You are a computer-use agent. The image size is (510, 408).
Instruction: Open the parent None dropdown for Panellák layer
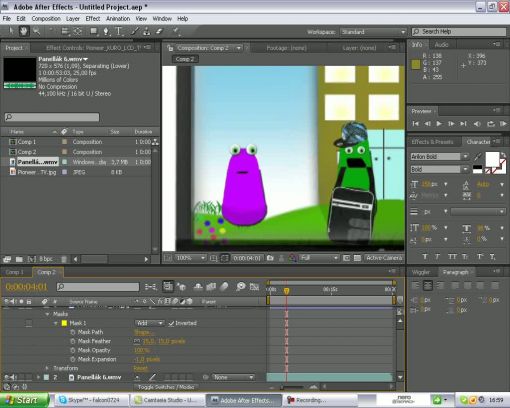pos(233,377)
